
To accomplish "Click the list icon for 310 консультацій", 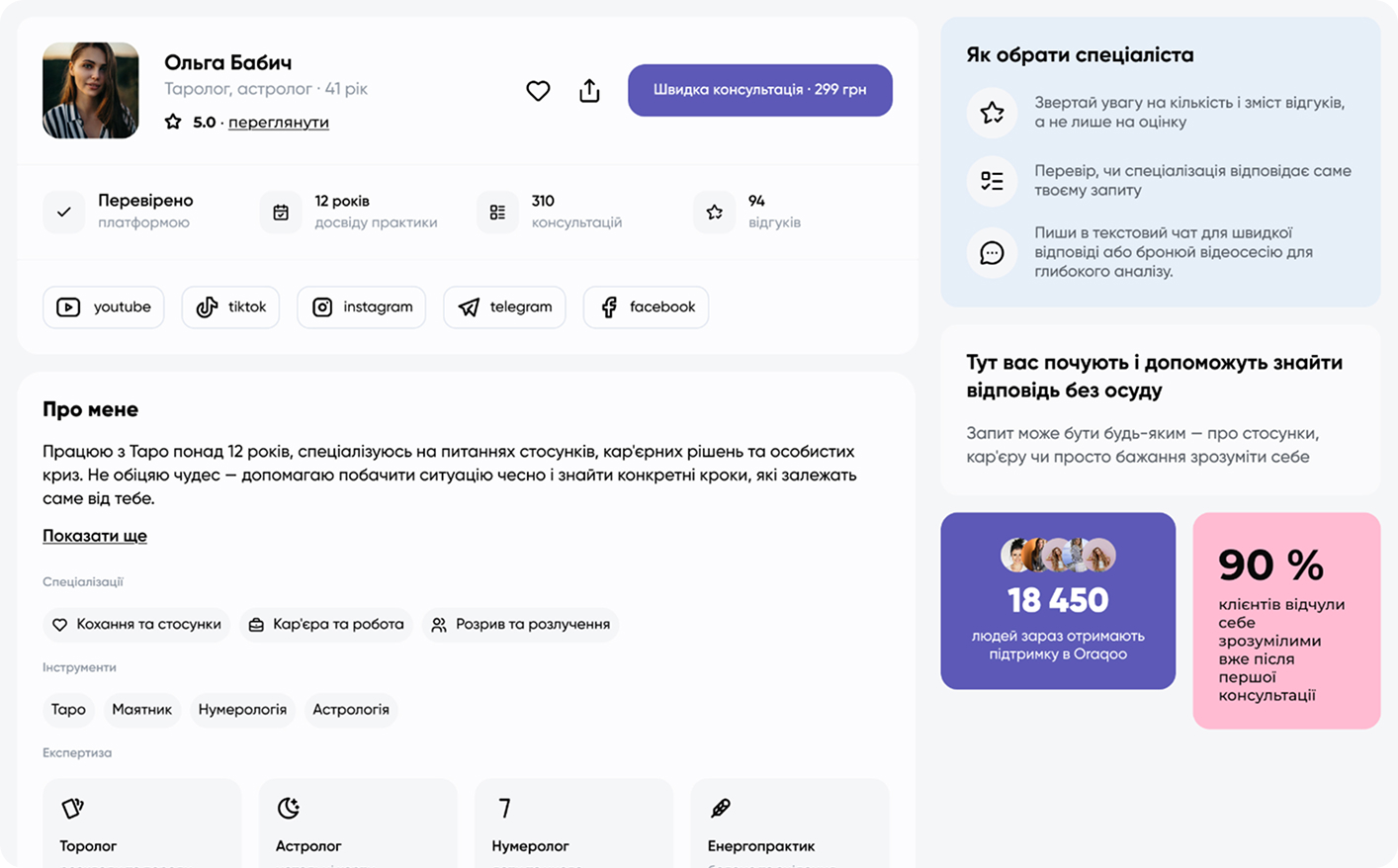I will (497, 212).
